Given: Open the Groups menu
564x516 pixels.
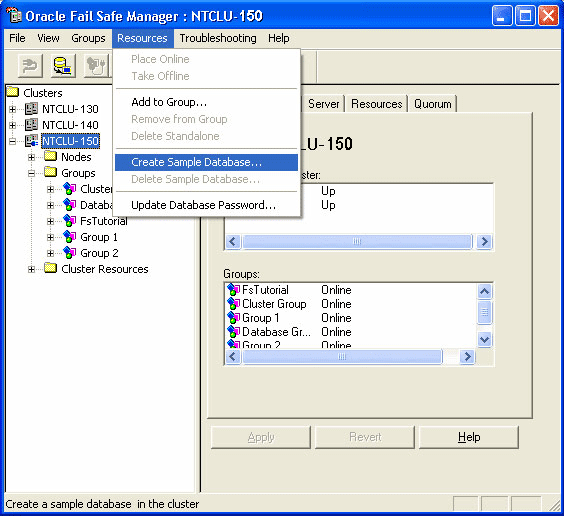Looking at the screenshot, I should click(88, 38).
